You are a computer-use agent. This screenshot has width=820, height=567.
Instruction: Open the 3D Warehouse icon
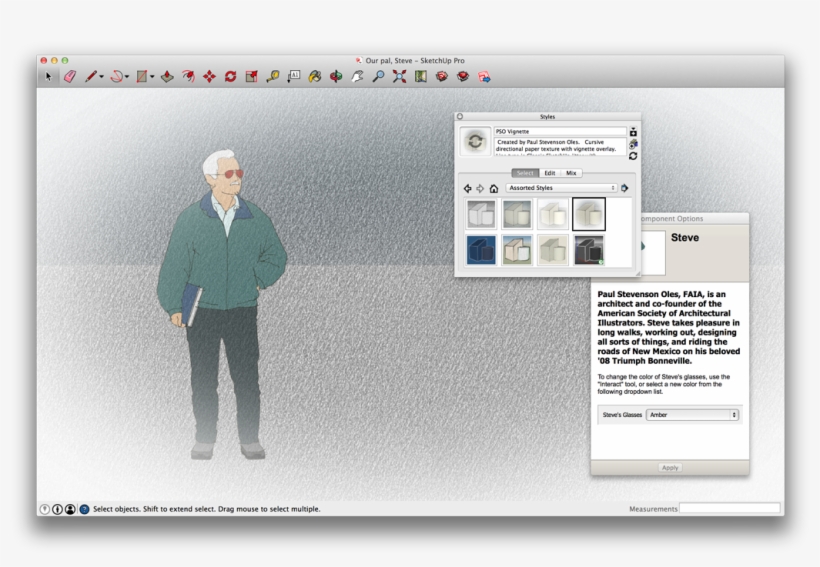click(442, 77)
